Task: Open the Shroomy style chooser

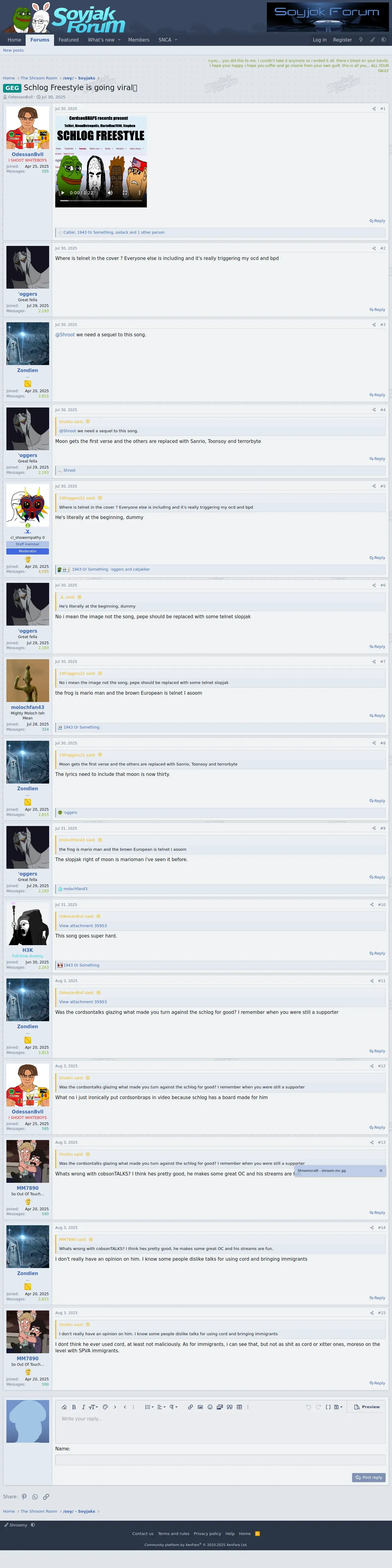Action: (x=15, y=1525)
